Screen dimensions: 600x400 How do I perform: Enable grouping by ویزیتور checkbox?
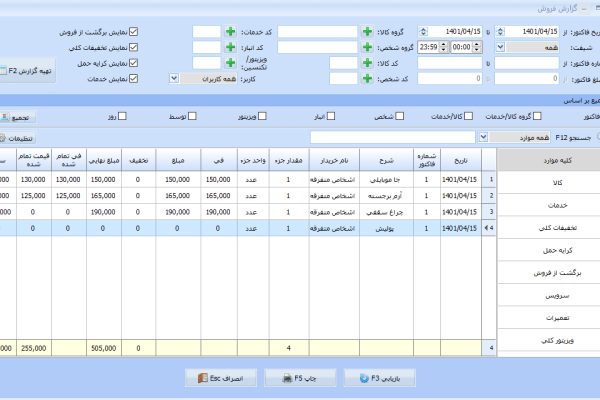(262, 116)
